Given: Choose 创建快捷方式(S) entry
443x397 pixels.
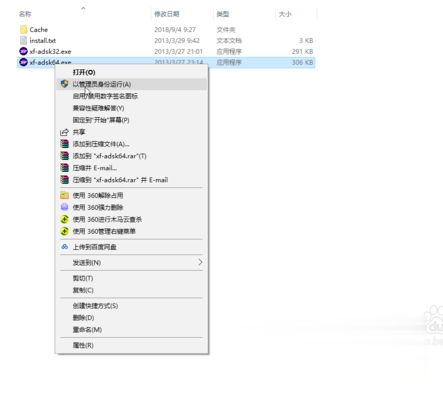Looking at the screenshot, I should coord(132,306).
